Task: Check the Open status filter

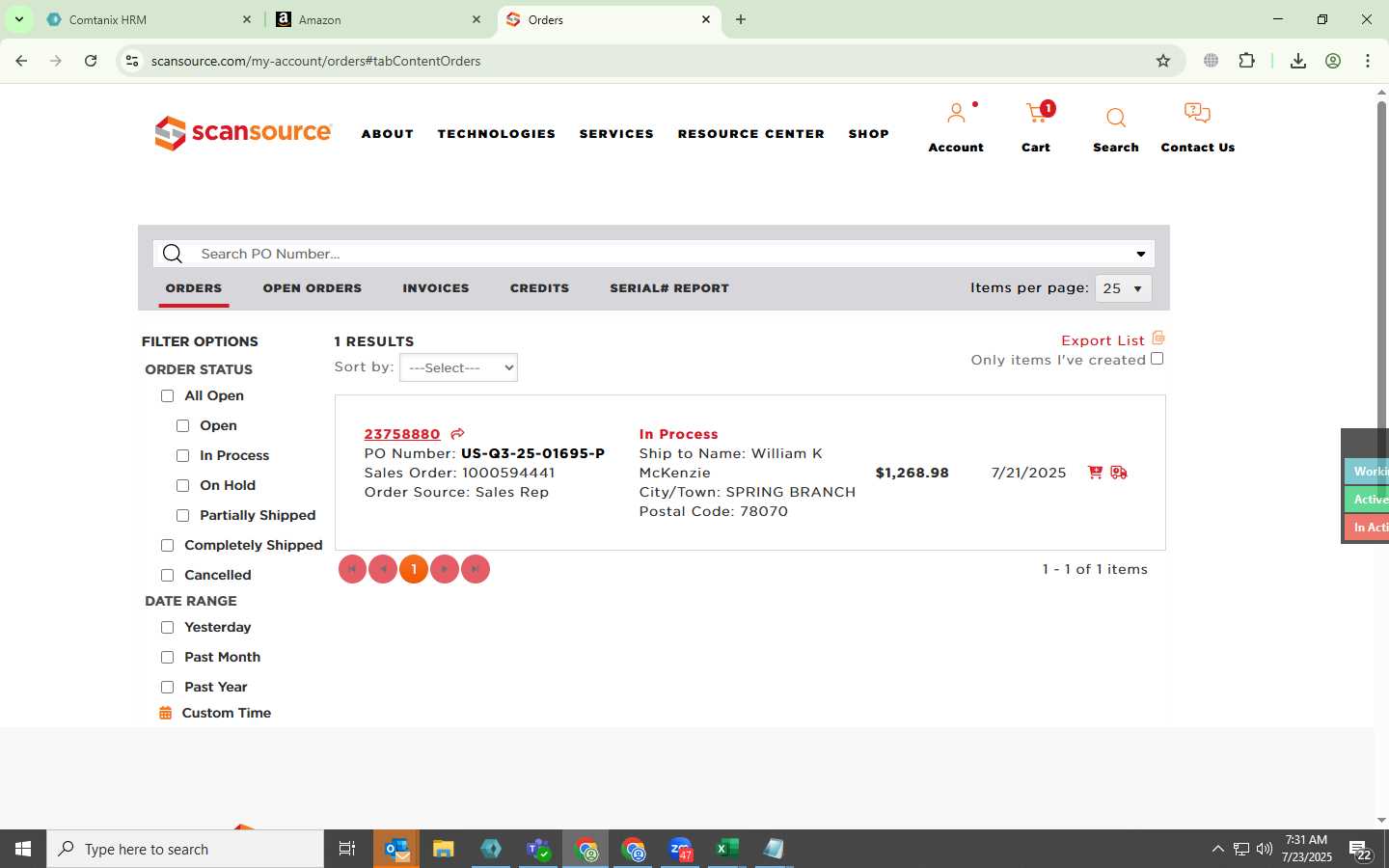Action: (x=183, y=425)
